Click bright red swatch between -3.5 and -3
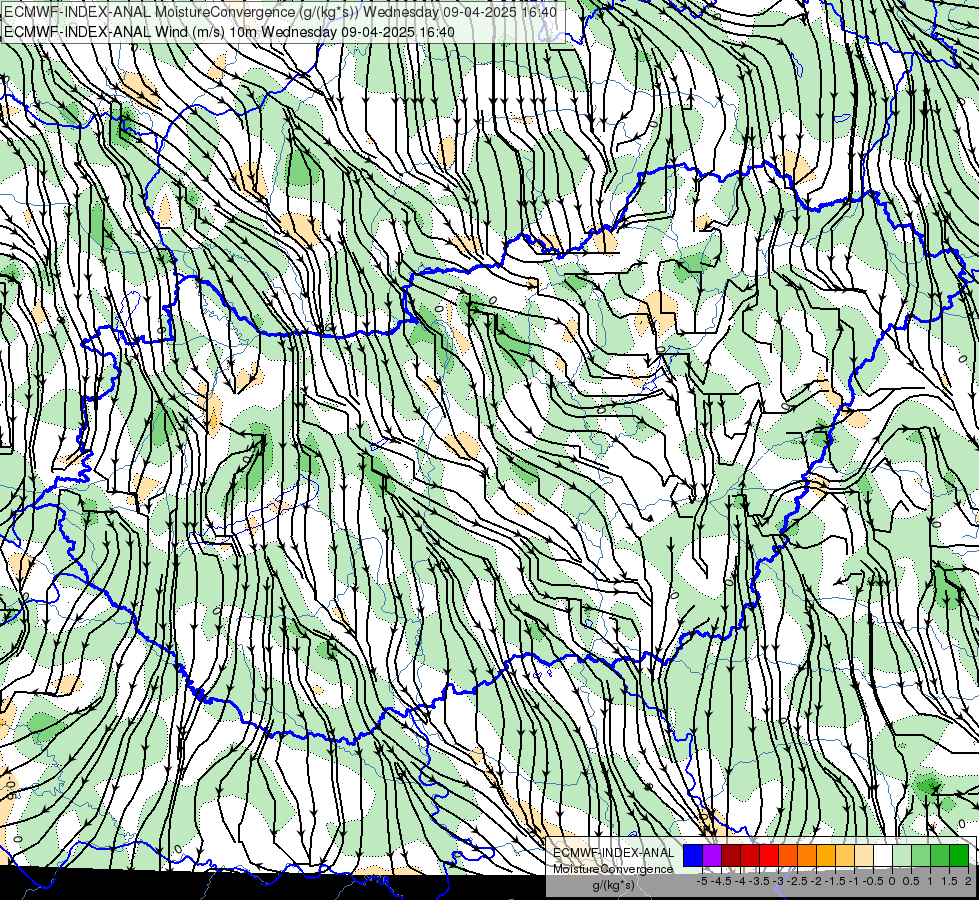 pyautogui.click(x=769, y=855)
